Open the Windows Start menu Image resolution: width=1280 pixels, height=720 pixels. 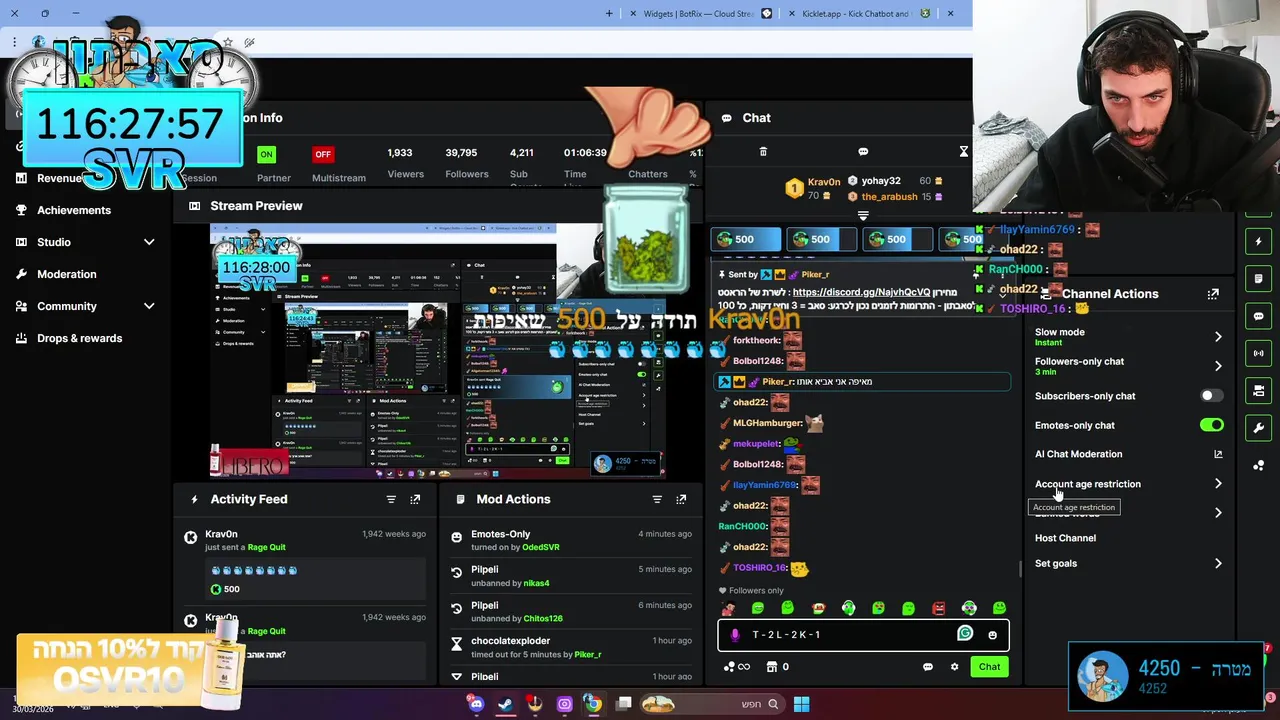[801, 704]
